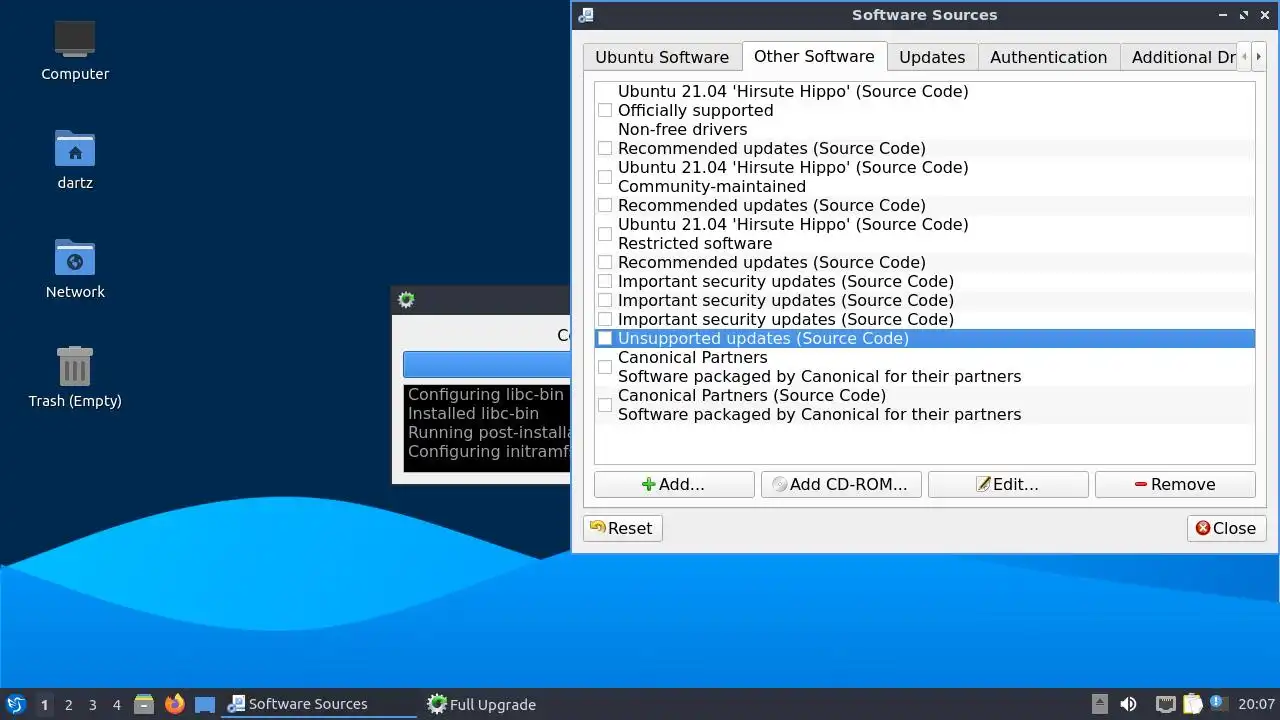1280x720 pixels.
Task: Open the clipboard manager tray icon
Action: [x=1192, y=704]
